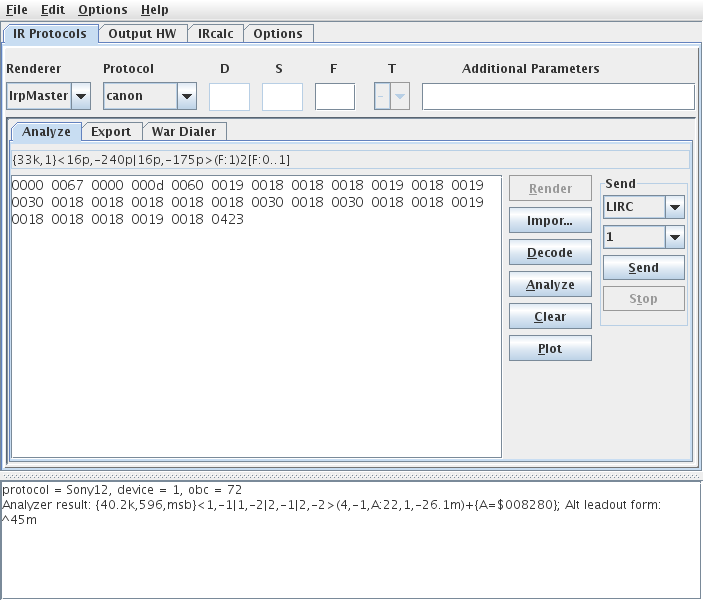Screen dimensions: 703x601
Task: Switch to the Output HW tab
Action: pyautogui.click(x=142, y=33)
